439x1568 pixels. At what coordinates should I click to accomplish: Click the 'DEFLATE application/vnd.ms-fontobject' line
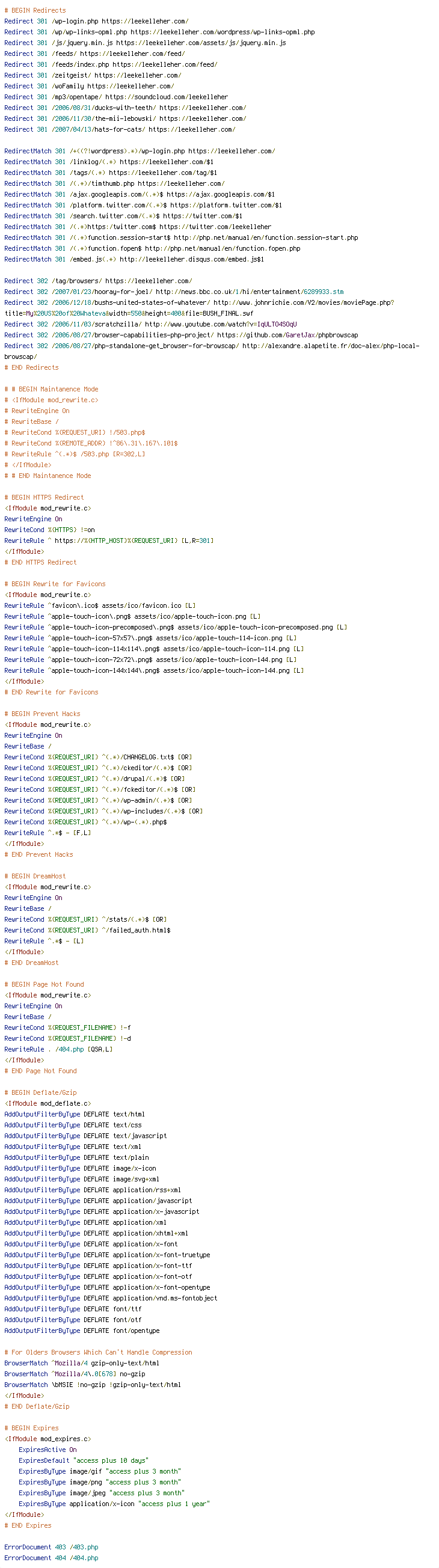click(111, 1298)
